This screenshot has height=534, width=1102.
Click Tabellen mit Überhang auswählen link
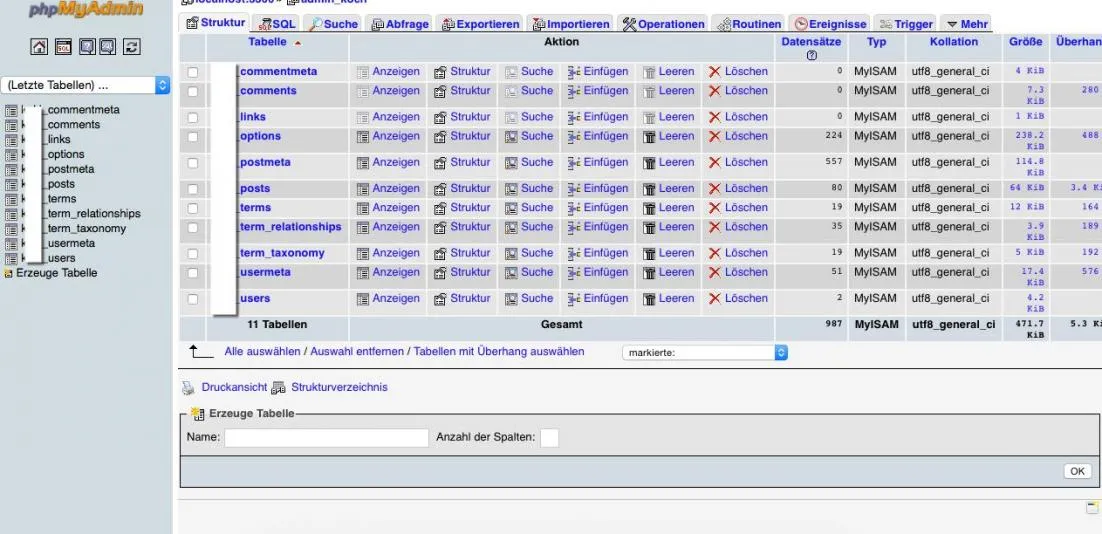pos(499,352)
